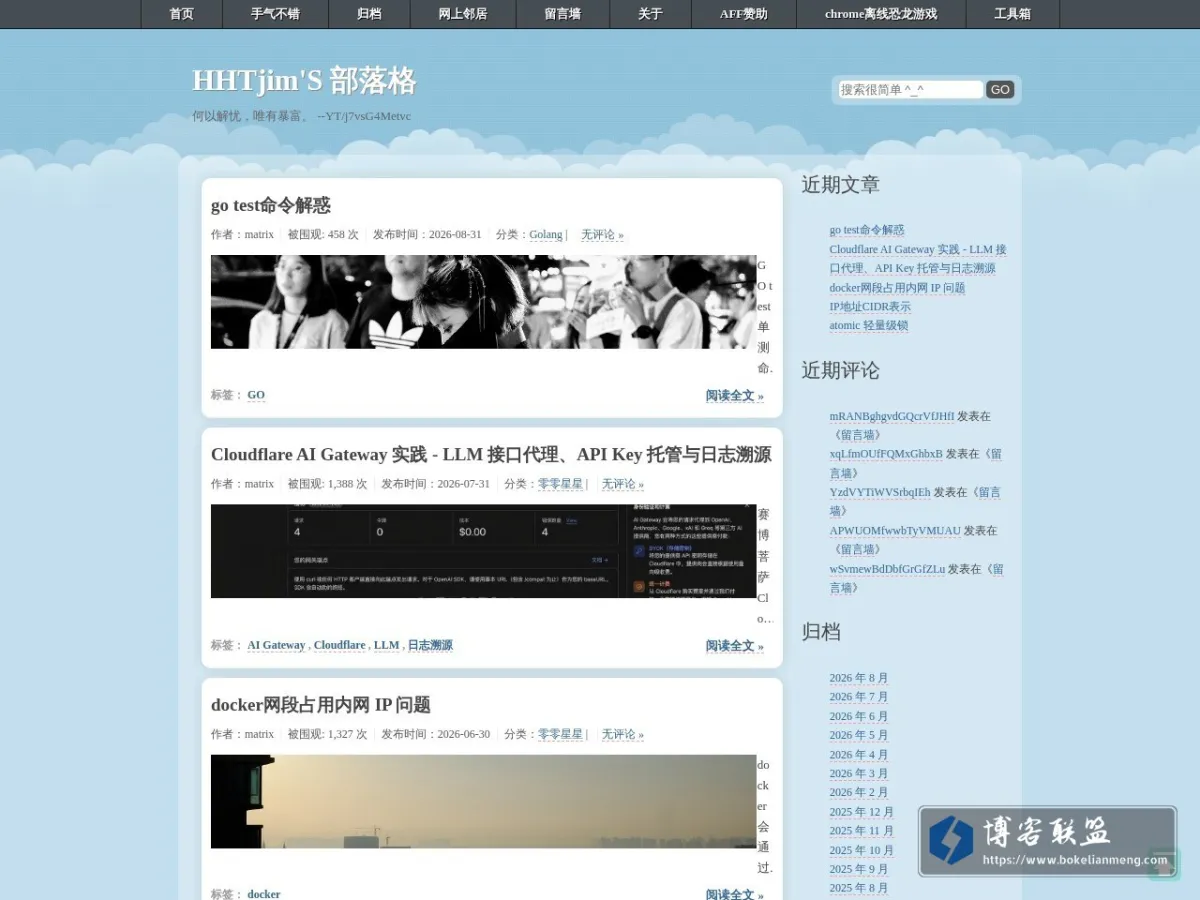
Task: Open 归档 in the top navigation bar
Action: [x=369, y=14]
